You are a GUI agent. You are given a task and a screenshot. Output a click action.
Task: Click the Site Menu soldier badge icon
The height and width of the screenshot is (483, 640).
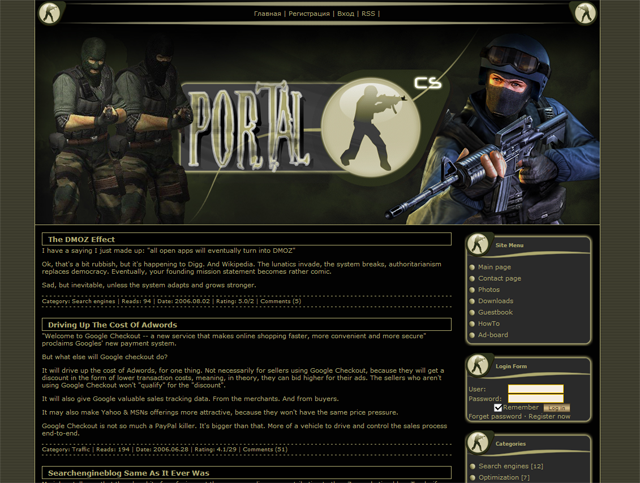click(x=478, y=244)
